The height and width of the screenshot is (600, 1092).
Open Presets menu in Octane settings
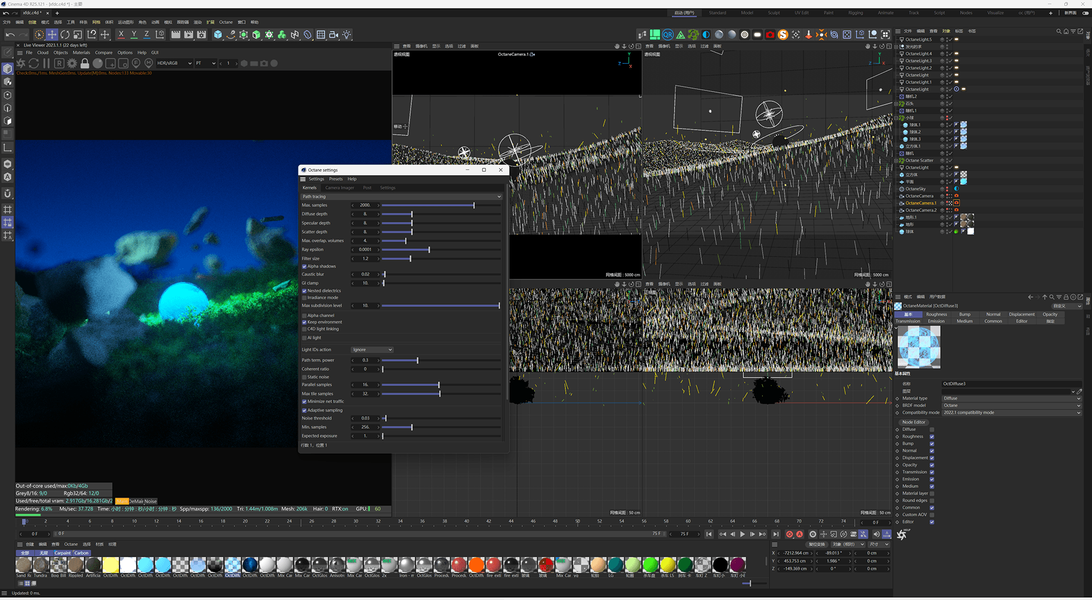click(336, 179)
